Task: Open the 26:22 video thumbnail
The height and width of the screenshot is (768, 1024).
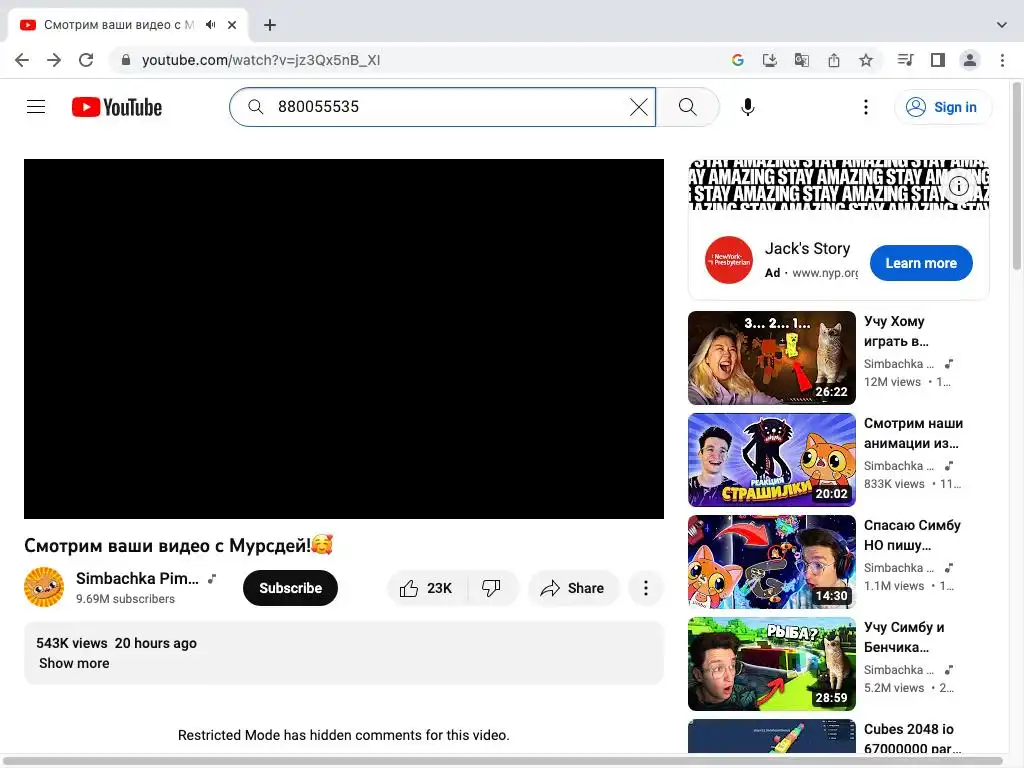Action: pyautogui.click(x=772, y=358)
